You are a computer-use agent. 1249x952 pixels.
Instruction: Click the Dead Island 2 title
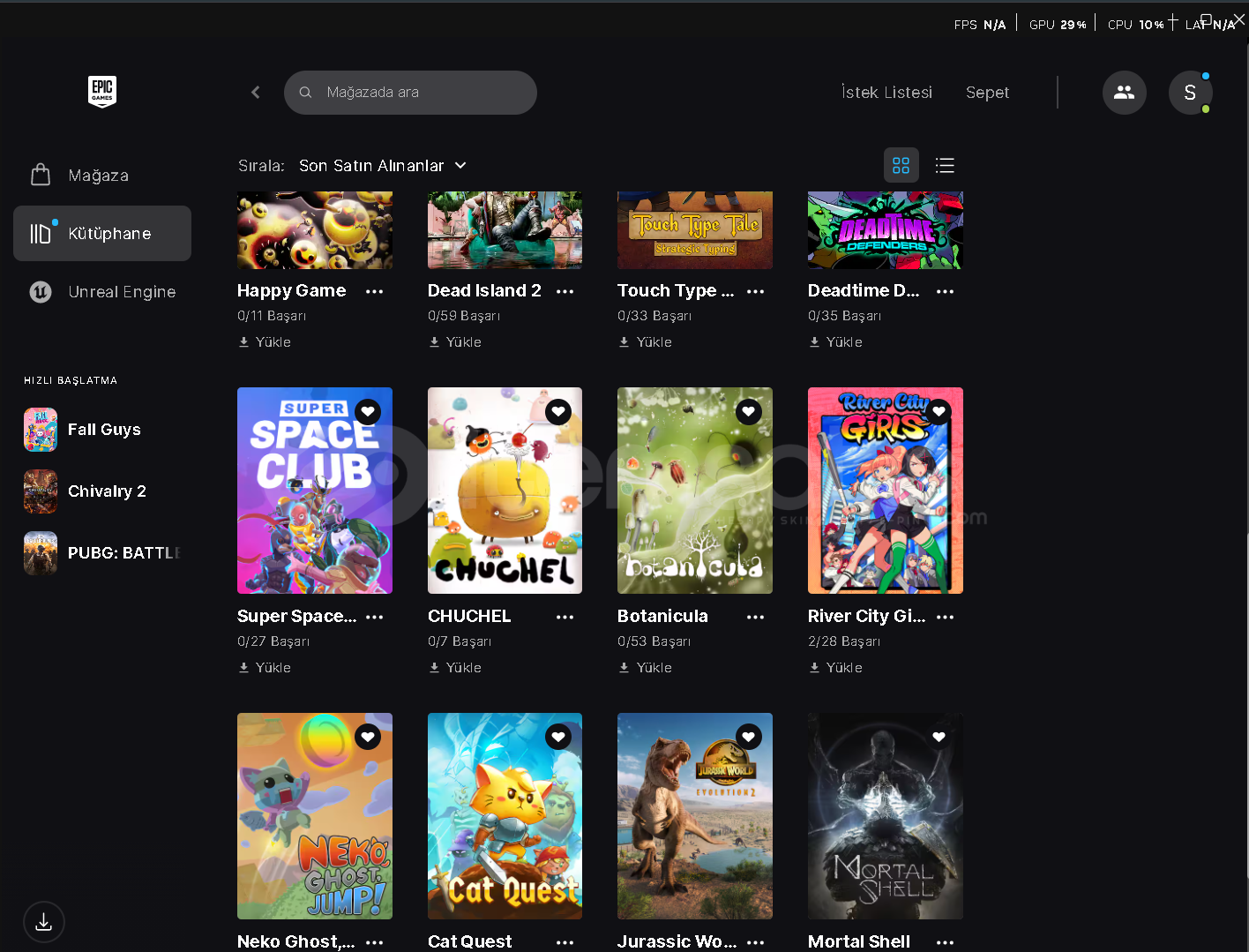[x=484, y=291]
